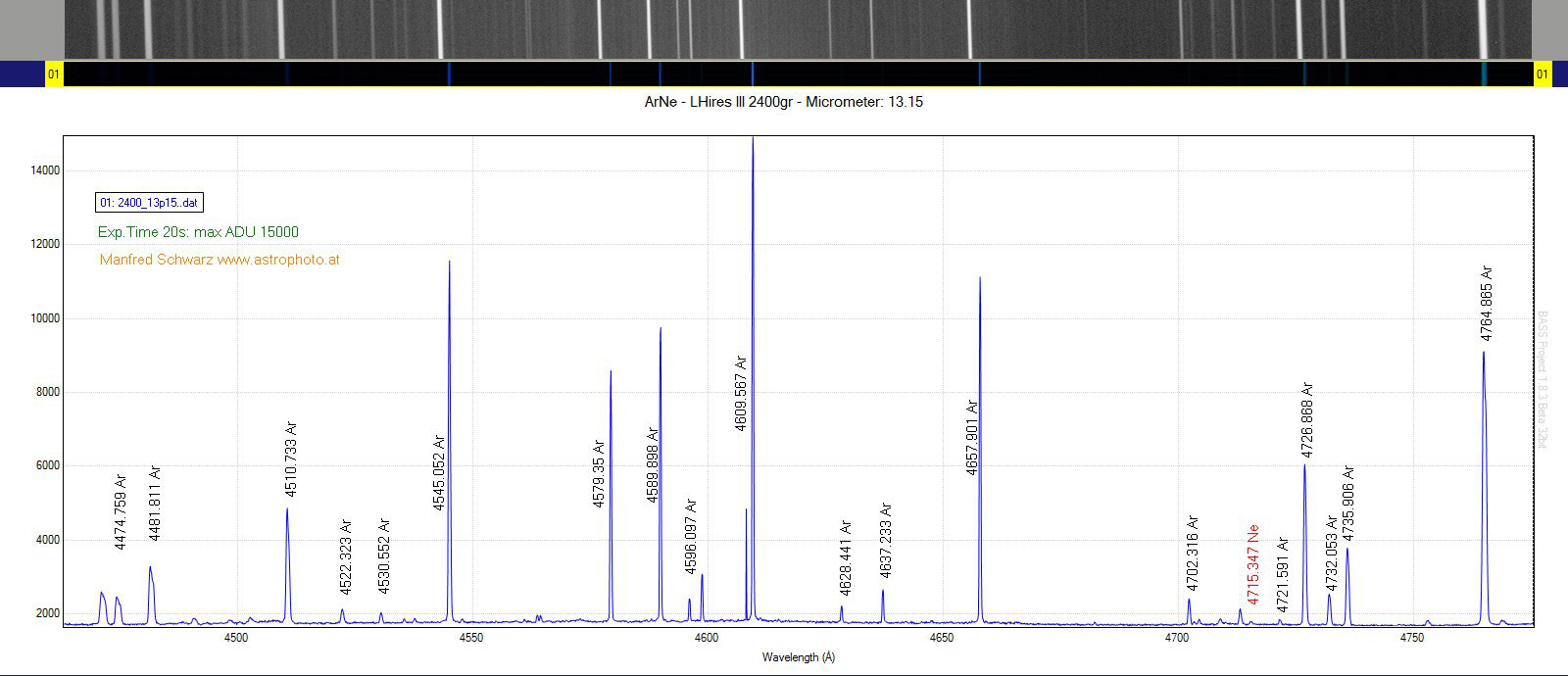This screenshot has width=1568, height=676.
Task: Click the right yellow 01 strip marker
Action: point(1543,74)
